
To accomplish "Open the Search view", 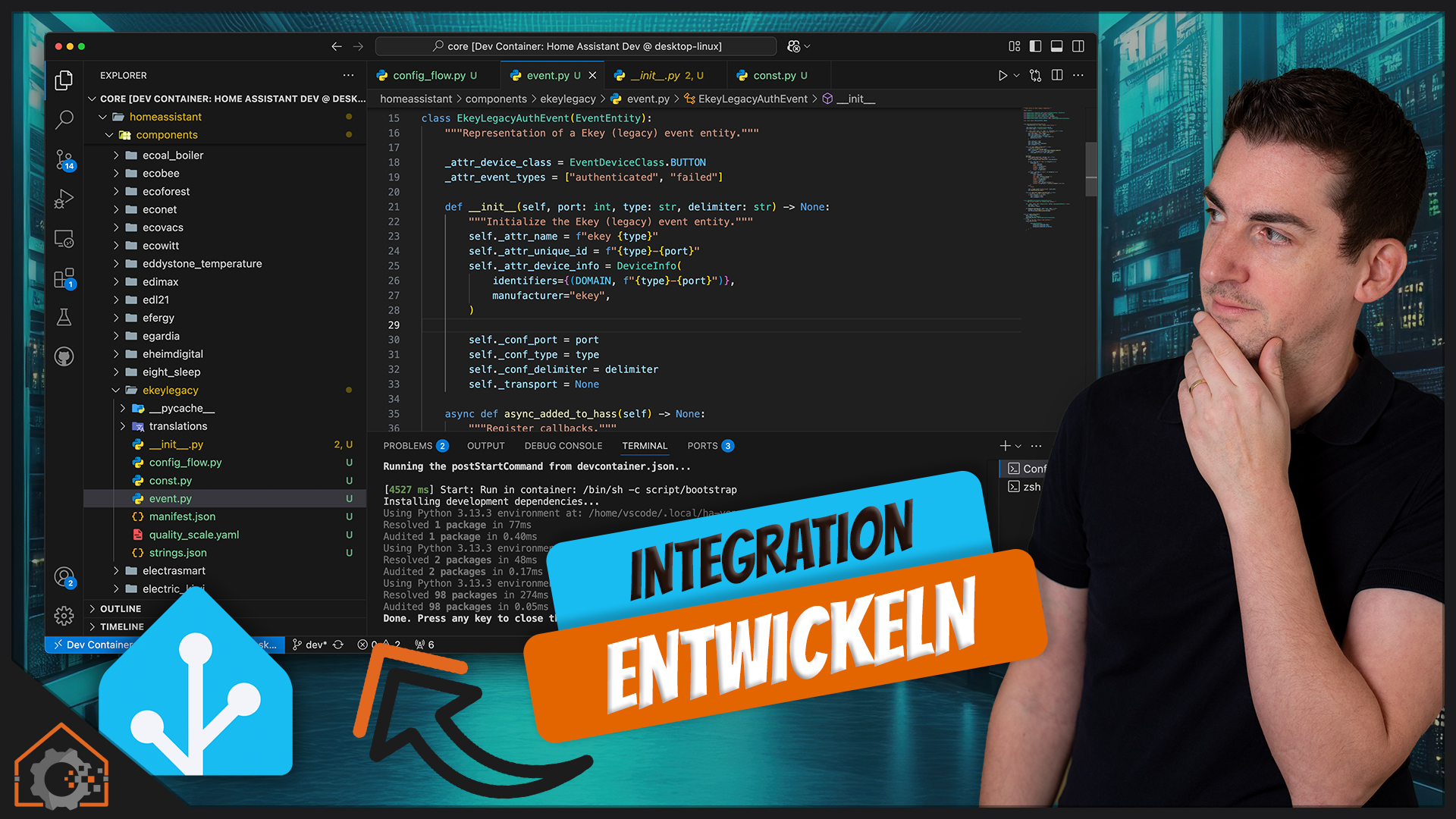I will (x=64, y=120).
